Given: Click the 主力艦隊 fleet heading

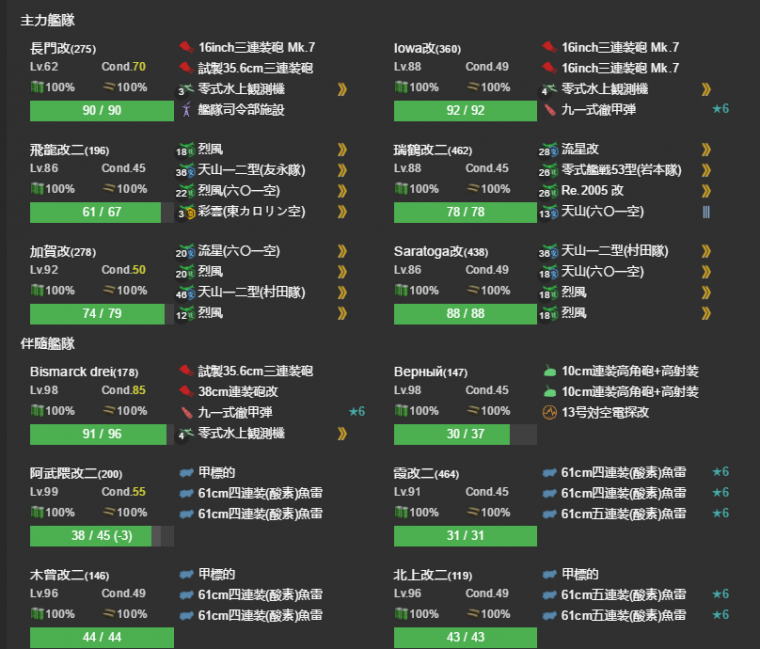Looking at the screenshot, I should tap(48, 20).
